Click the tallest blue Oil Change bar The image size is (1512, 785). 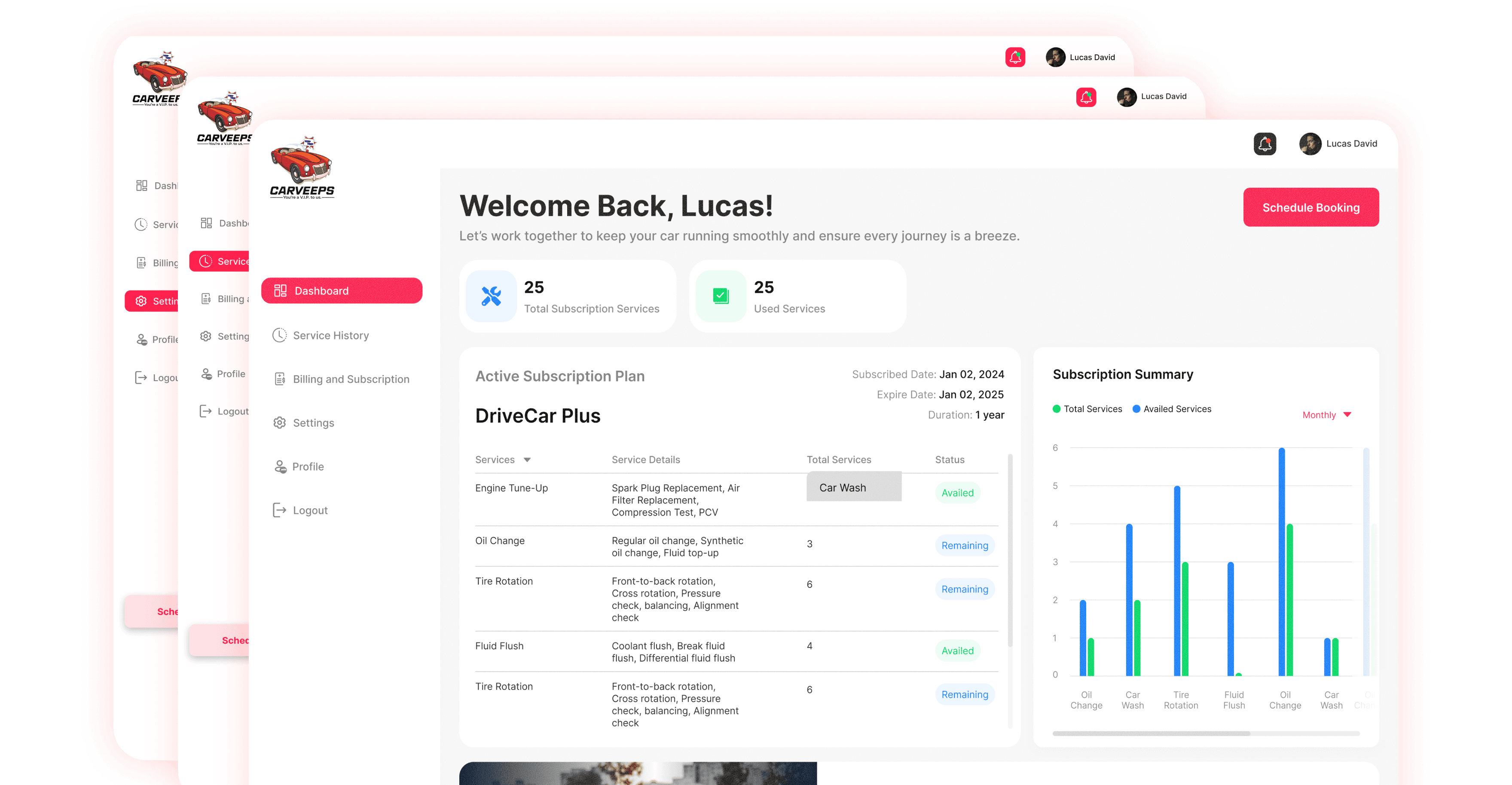click(1281, 562)
